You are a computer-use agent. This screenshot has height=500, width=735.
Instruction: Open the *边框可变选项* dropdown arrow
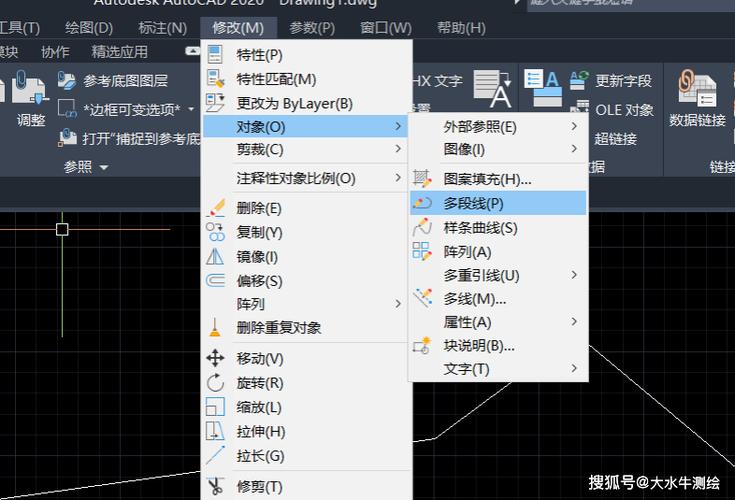pyautogui.click(x=191, y=109)
